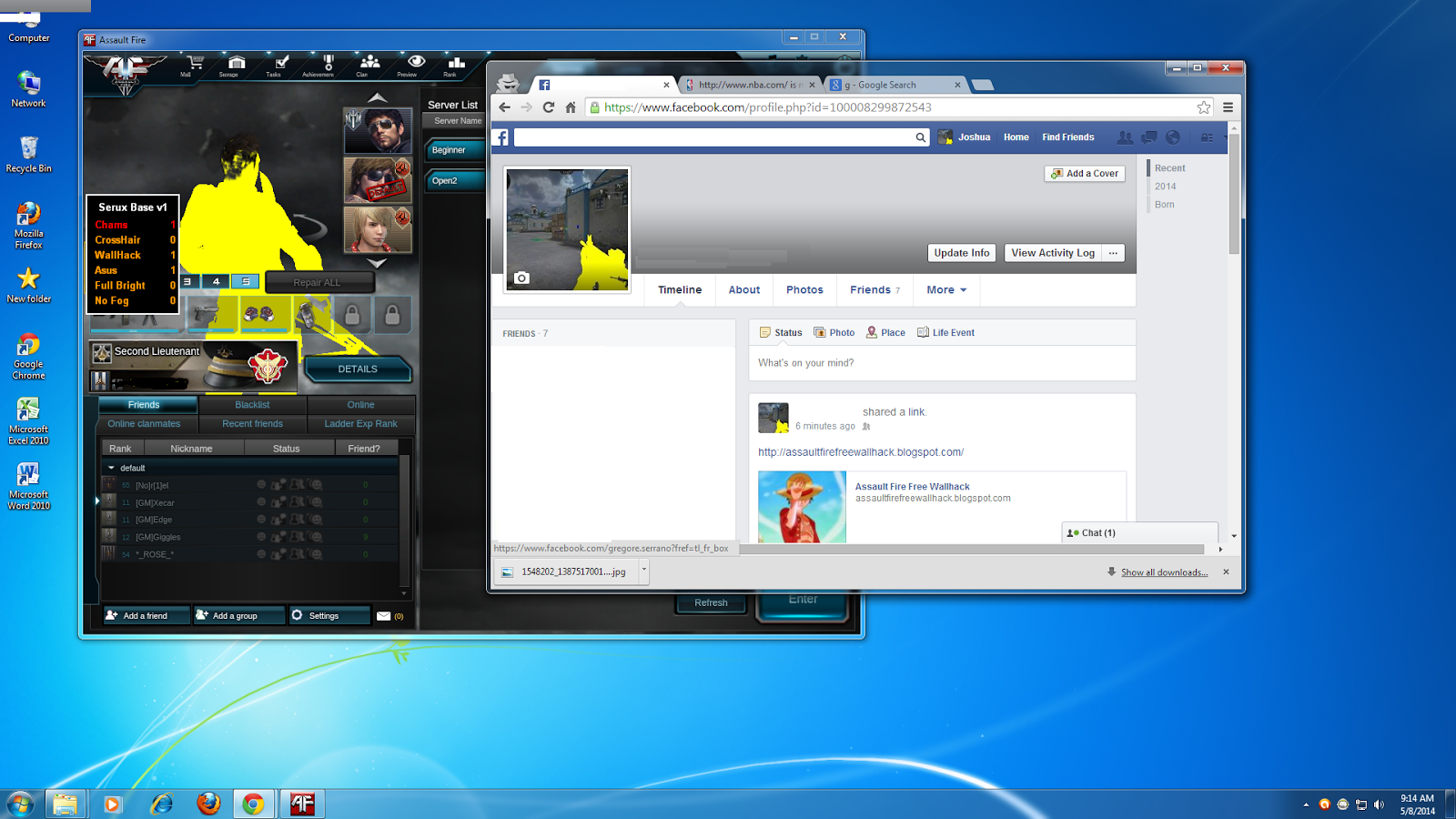Open the downloaded jpg file options arrow
Image resolution: width=1456 pixels, height=819 pixels.
(644, 571)
